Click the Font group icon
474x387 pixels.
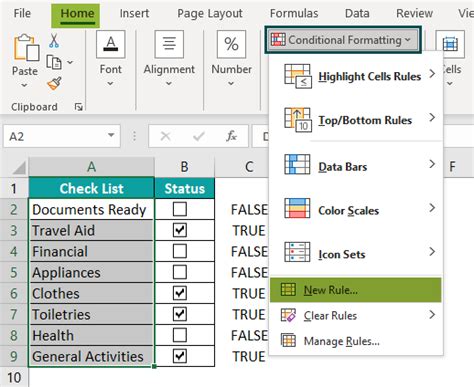pos(111,44)
